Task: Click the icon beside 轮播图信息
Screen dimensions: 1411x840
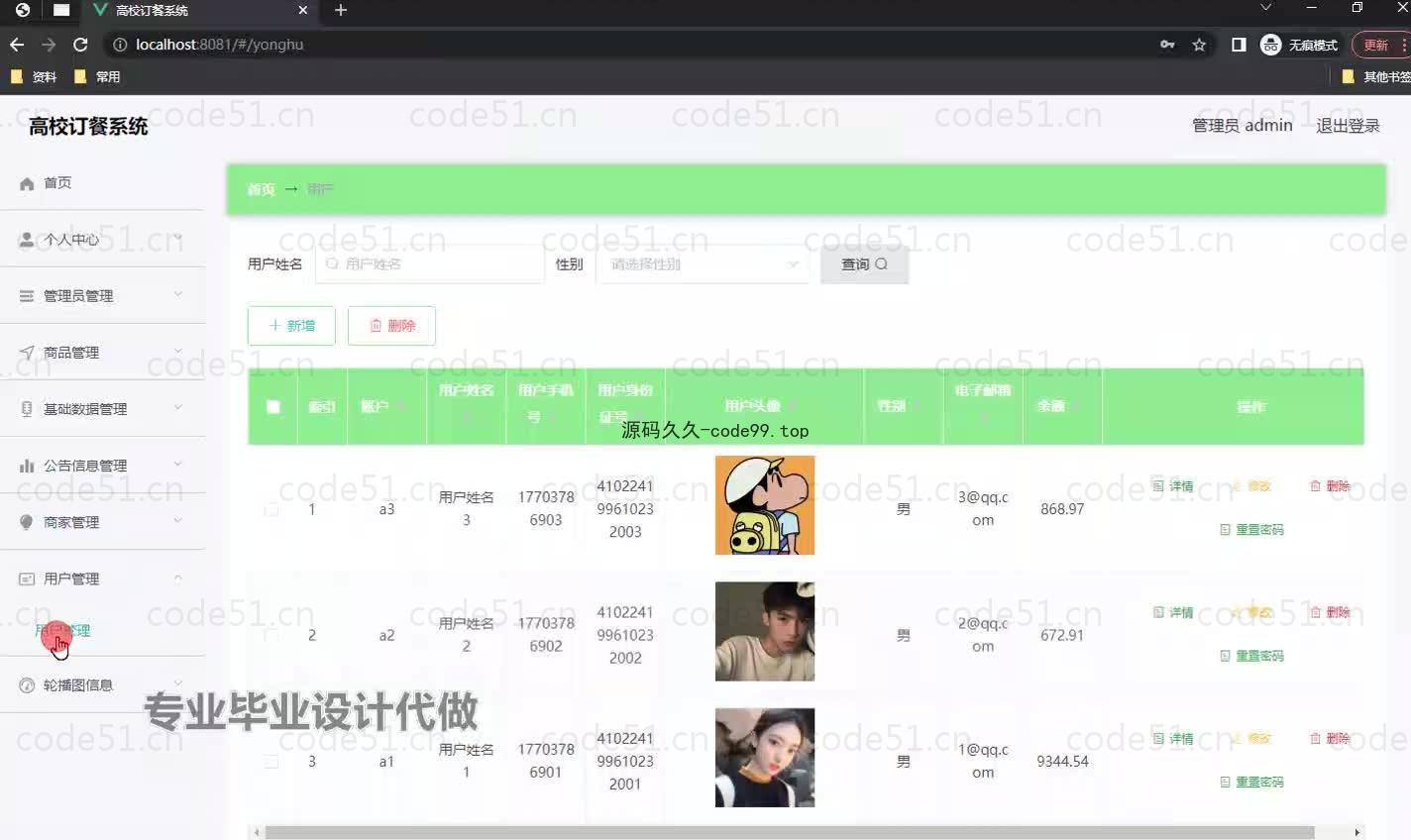Action: click(27, 684)
